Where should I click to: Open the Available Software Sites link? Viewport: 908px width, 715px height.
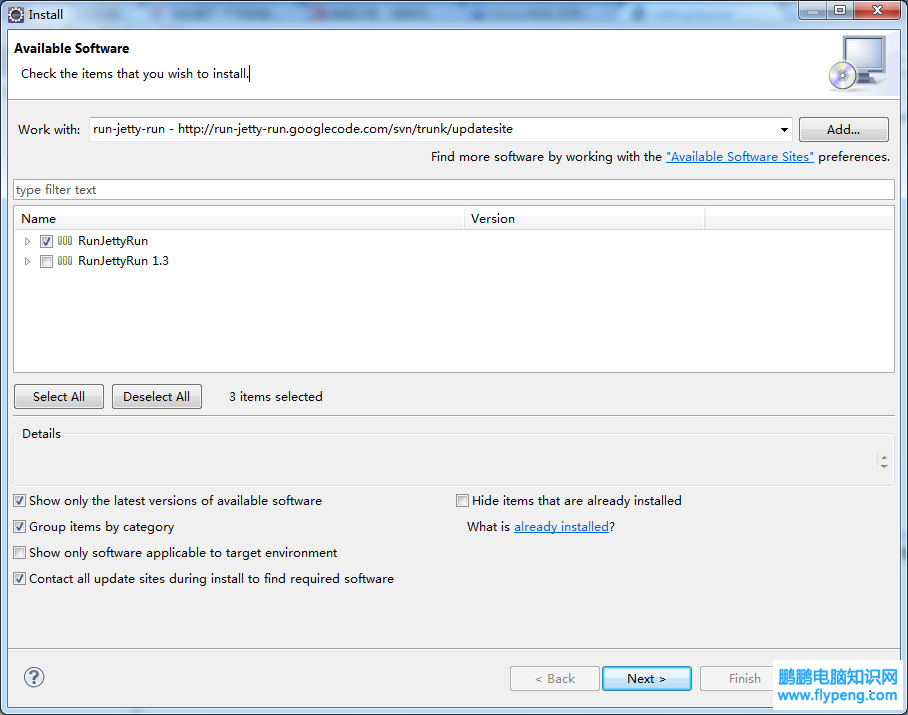(739, 157)
